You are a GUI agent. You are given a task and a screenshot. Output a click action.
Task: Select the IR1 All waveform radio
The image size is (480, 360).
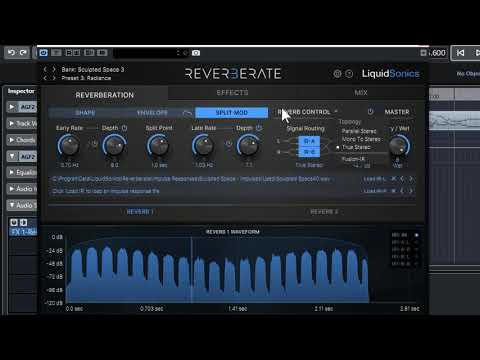click(416, 235)
